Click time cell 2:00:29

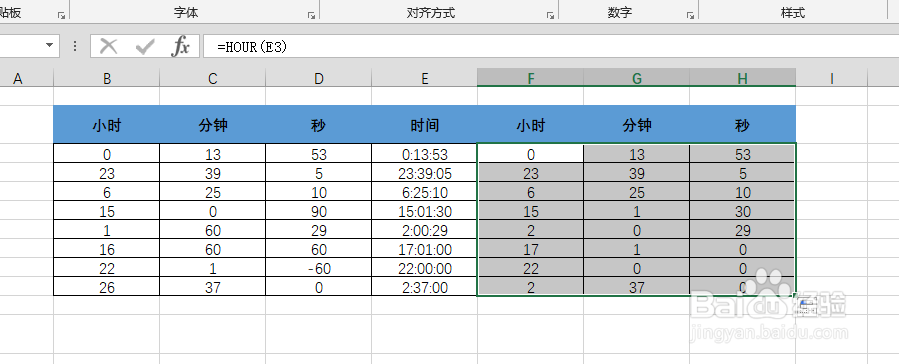tap(425, 230)
